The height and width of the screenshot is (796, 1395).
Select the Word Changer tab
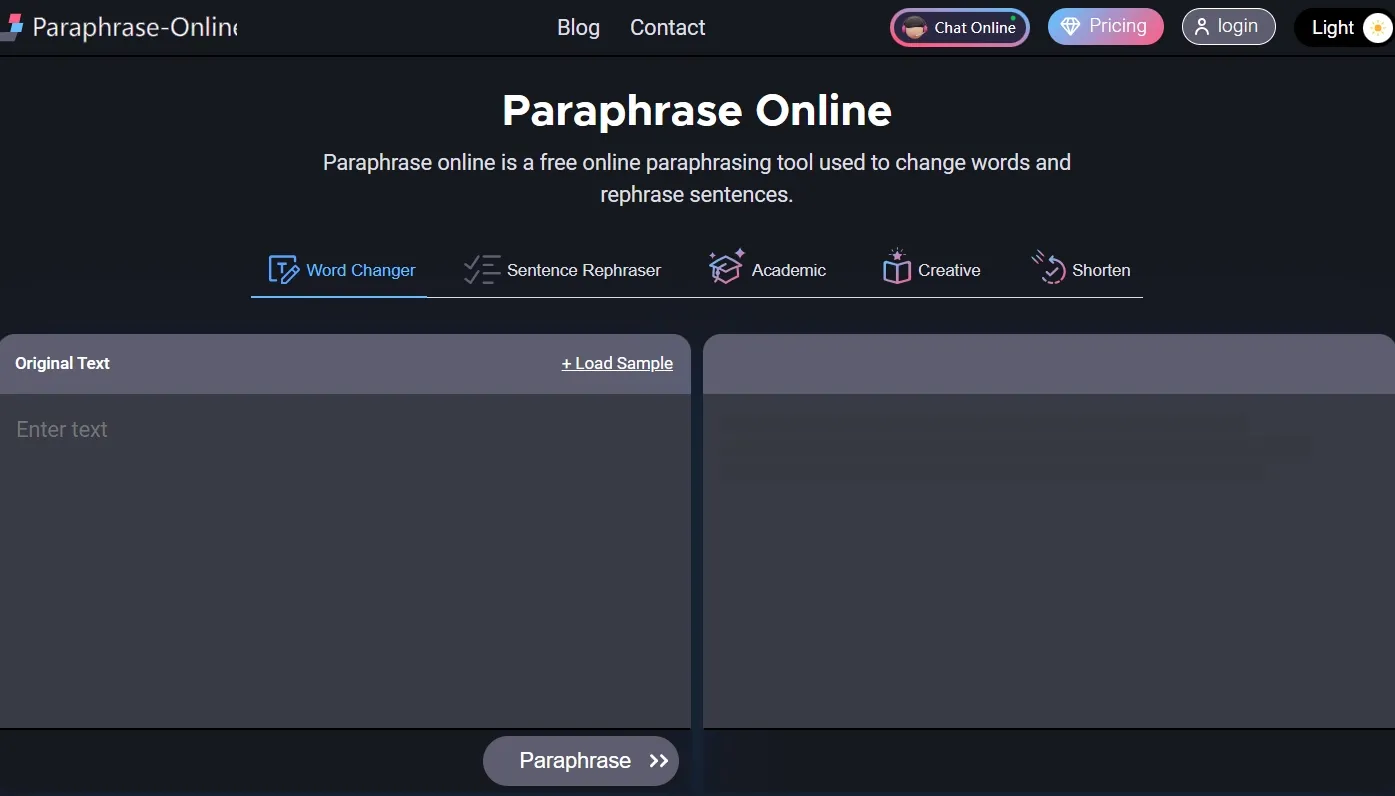[x=339, y=270]
